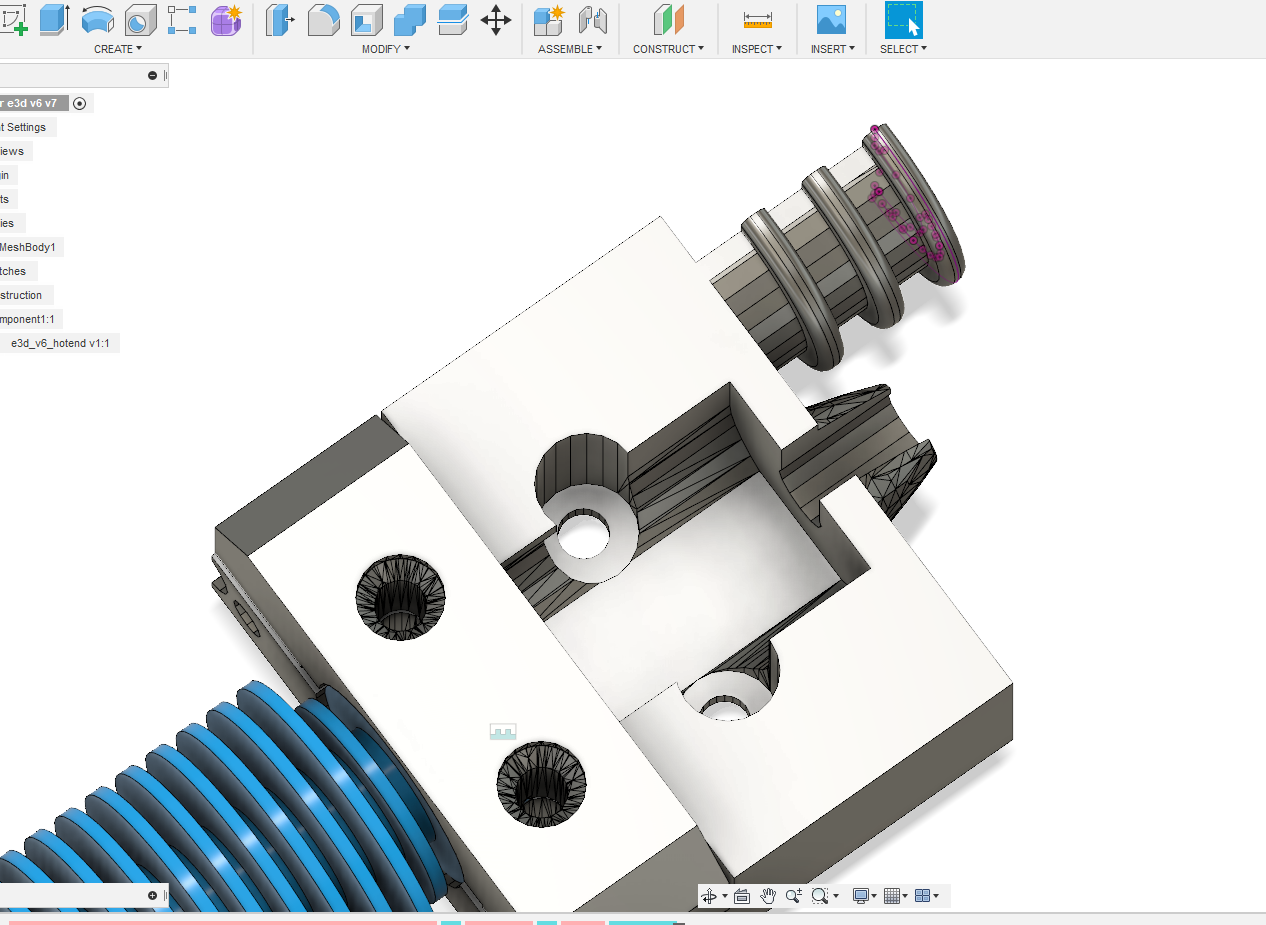Image resolution: width=1266 pixels, height=925 pixels.
Task: Collapse the browser panel with minus button
Action: pos(152,75)
